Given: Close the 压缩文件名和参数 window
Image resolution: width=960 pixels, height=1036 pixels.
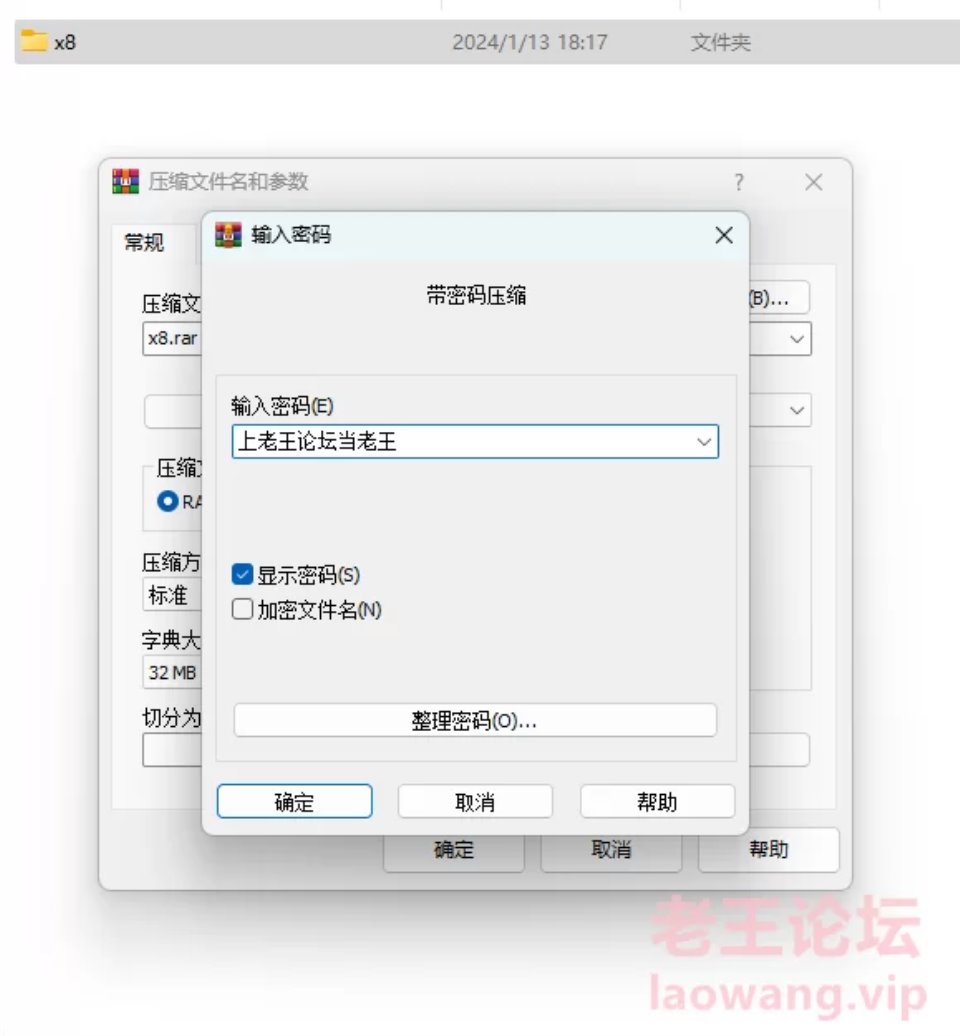Looking at the screenshot, I should click(x=814, y=182).
